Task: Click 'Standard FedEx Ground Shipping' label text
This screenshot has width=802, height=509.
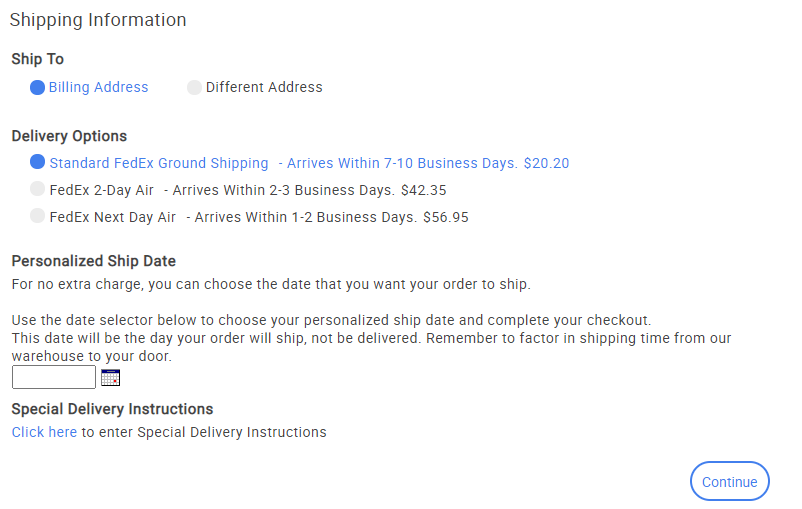Action: [159, 163]
